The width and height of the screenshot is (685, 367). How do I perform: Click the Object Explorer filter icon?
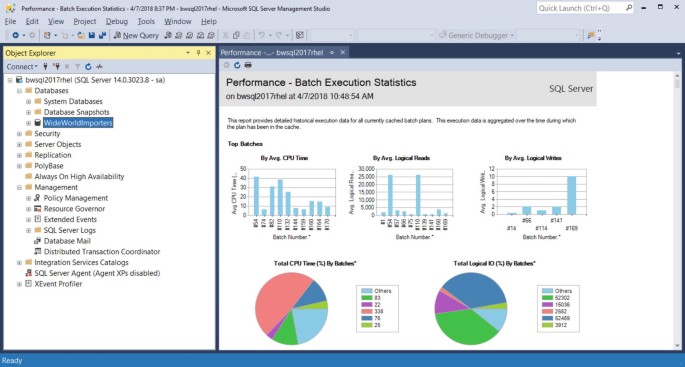(x=77, y=67)
